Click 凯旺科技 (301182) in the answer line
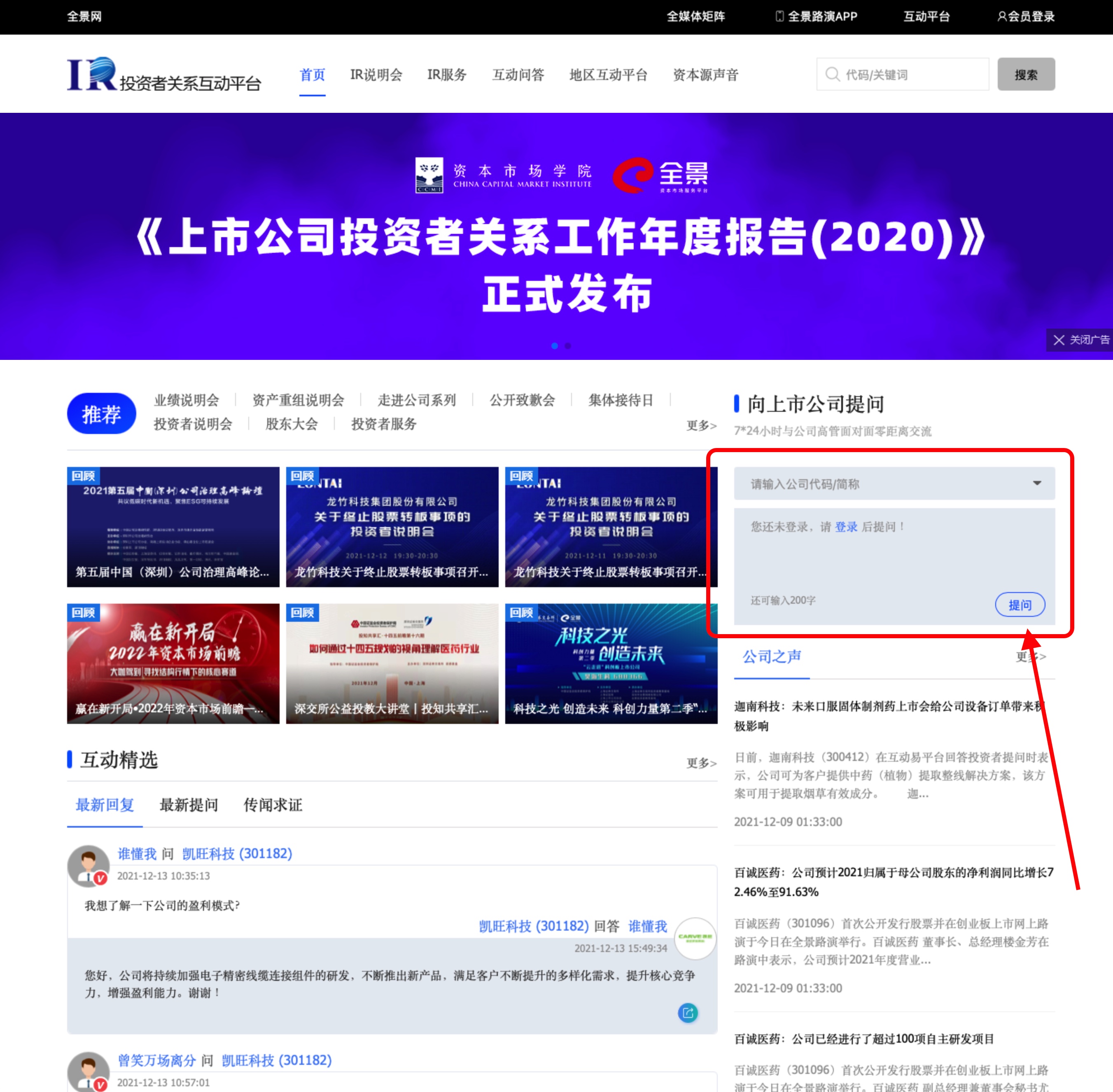Image resolution: width=1113 pixels, height=1092 pixels. (534, 926)
